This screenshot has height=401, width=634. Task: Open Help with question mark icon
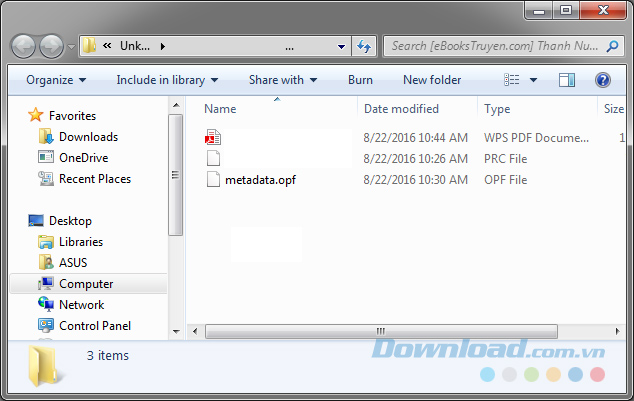(x=602, y=80)
